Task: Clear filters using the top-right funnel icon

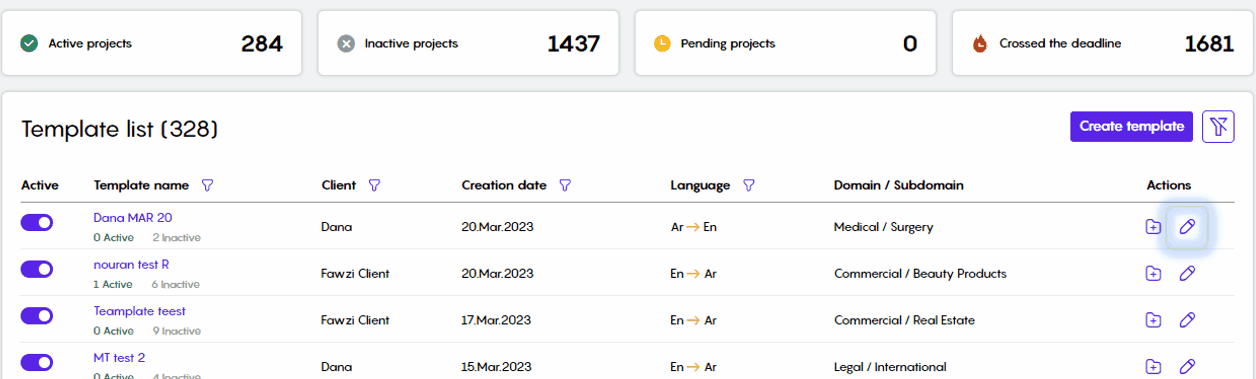Action: (1218, 126)
